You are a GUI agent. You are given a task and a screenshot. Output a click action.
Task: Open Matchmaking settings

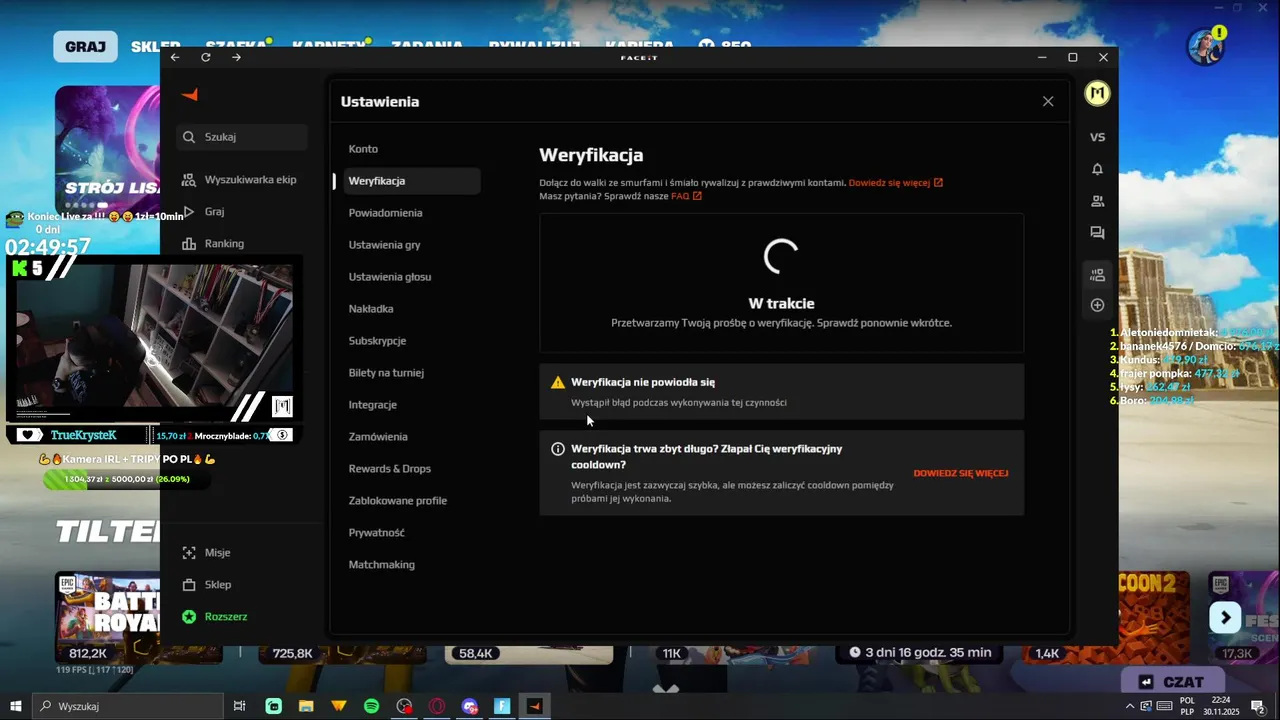coord(382,565)
